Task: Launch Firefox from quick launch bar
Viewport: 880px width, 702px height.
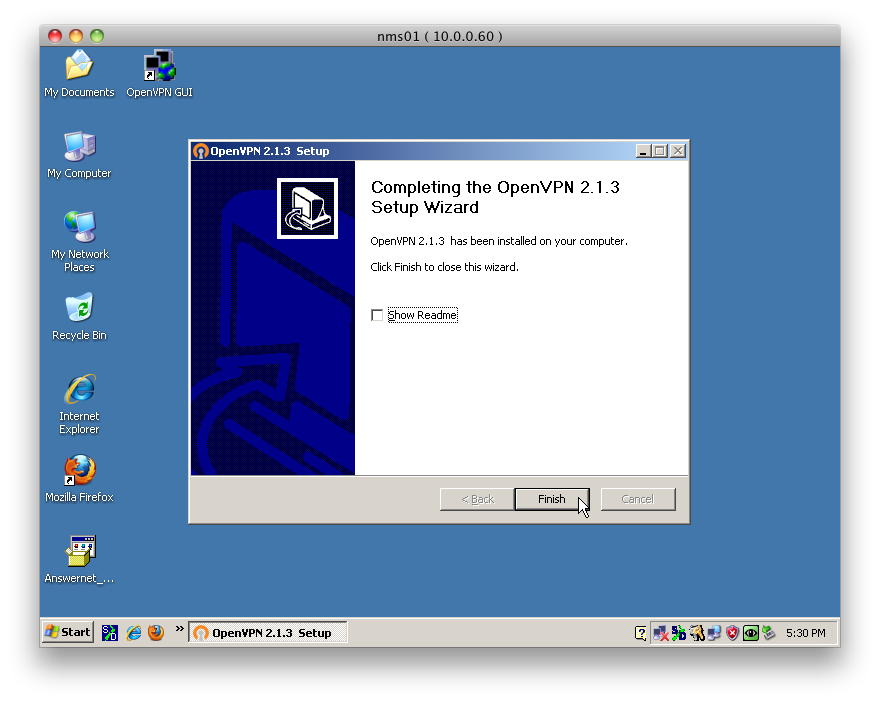Action: [x=156, y=633]
